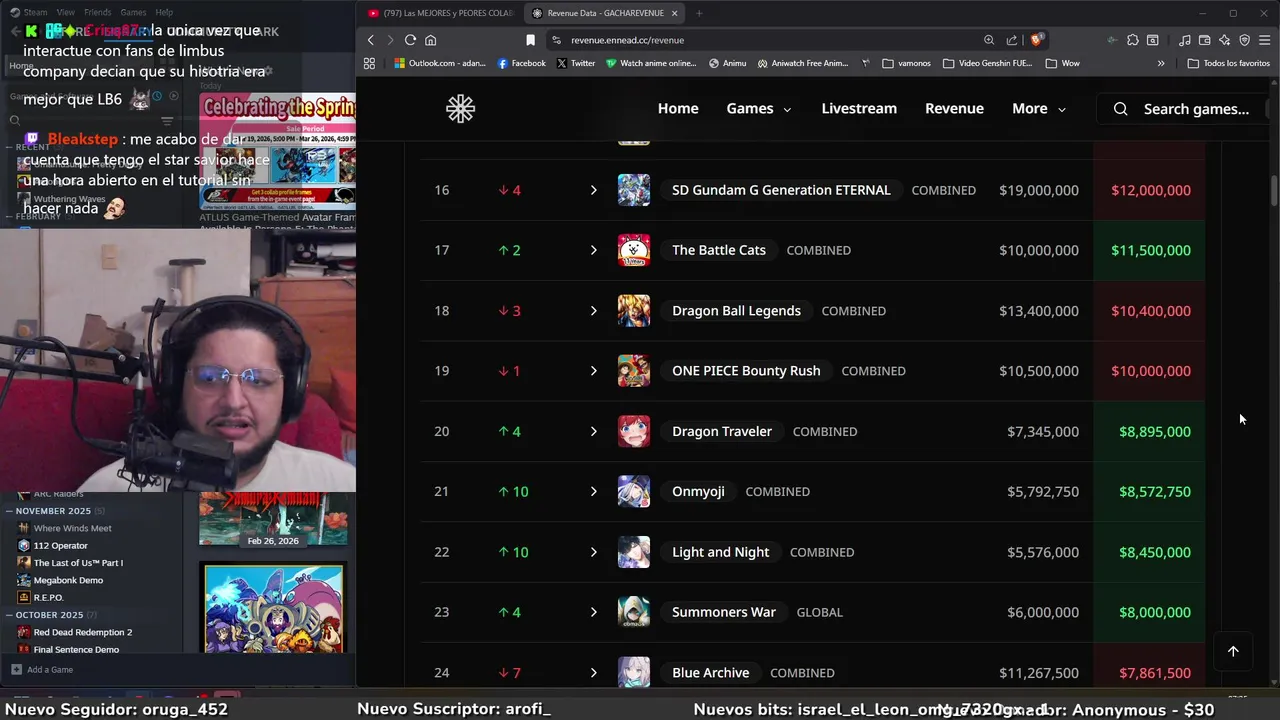1280x720 pixels.
Task: Click The Battle Cats game icon
Action: [x=634, y=250]
